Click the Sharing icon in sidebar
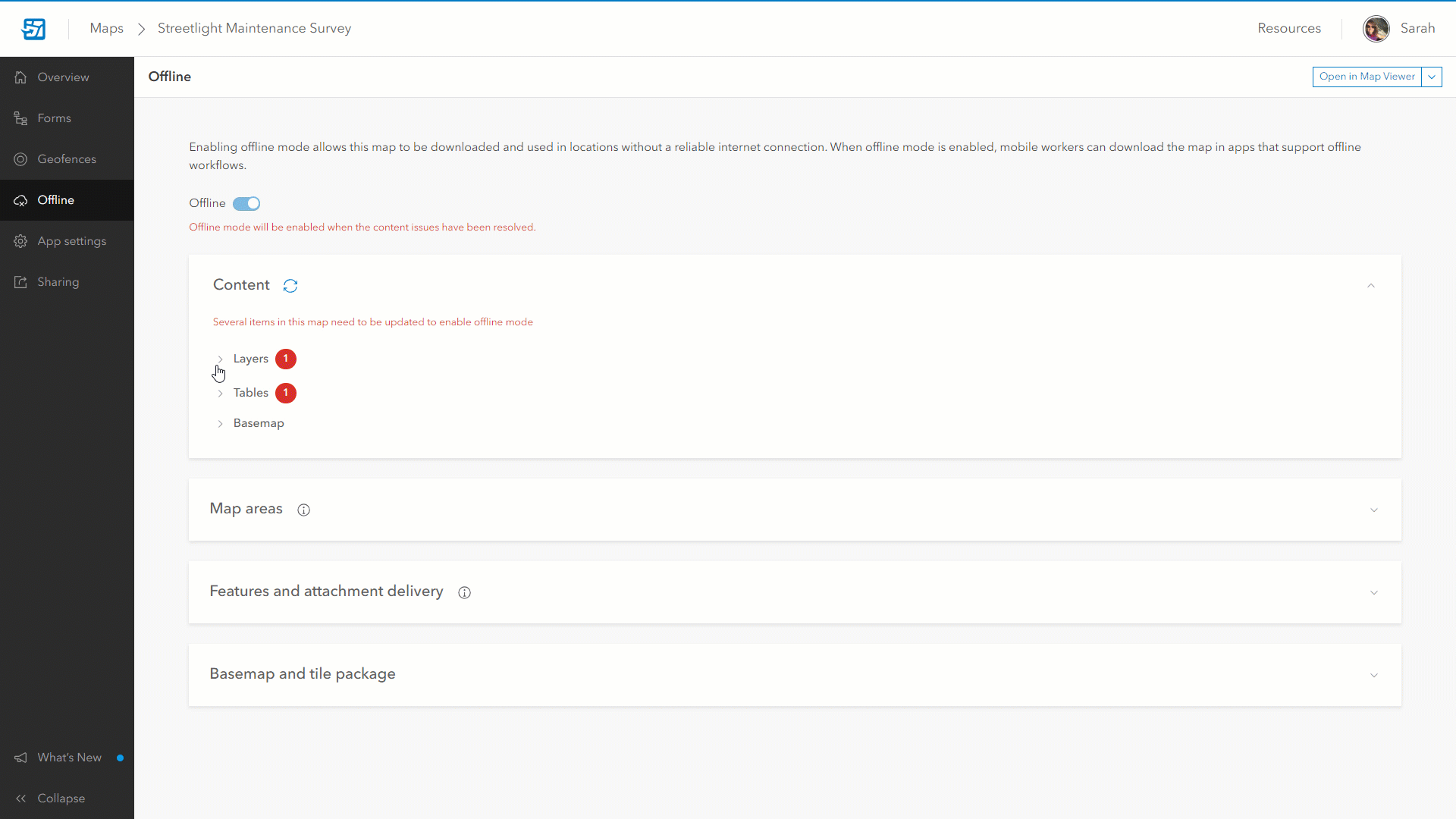Screen dimensions: 1456x819 [20, 281]
